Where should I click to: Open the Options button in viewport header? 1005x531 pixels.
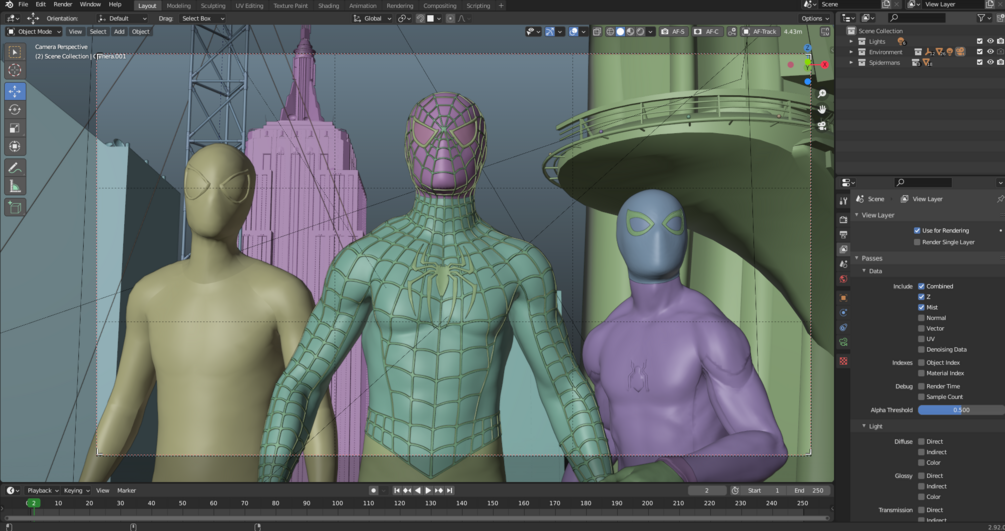(x=814, y=18)
